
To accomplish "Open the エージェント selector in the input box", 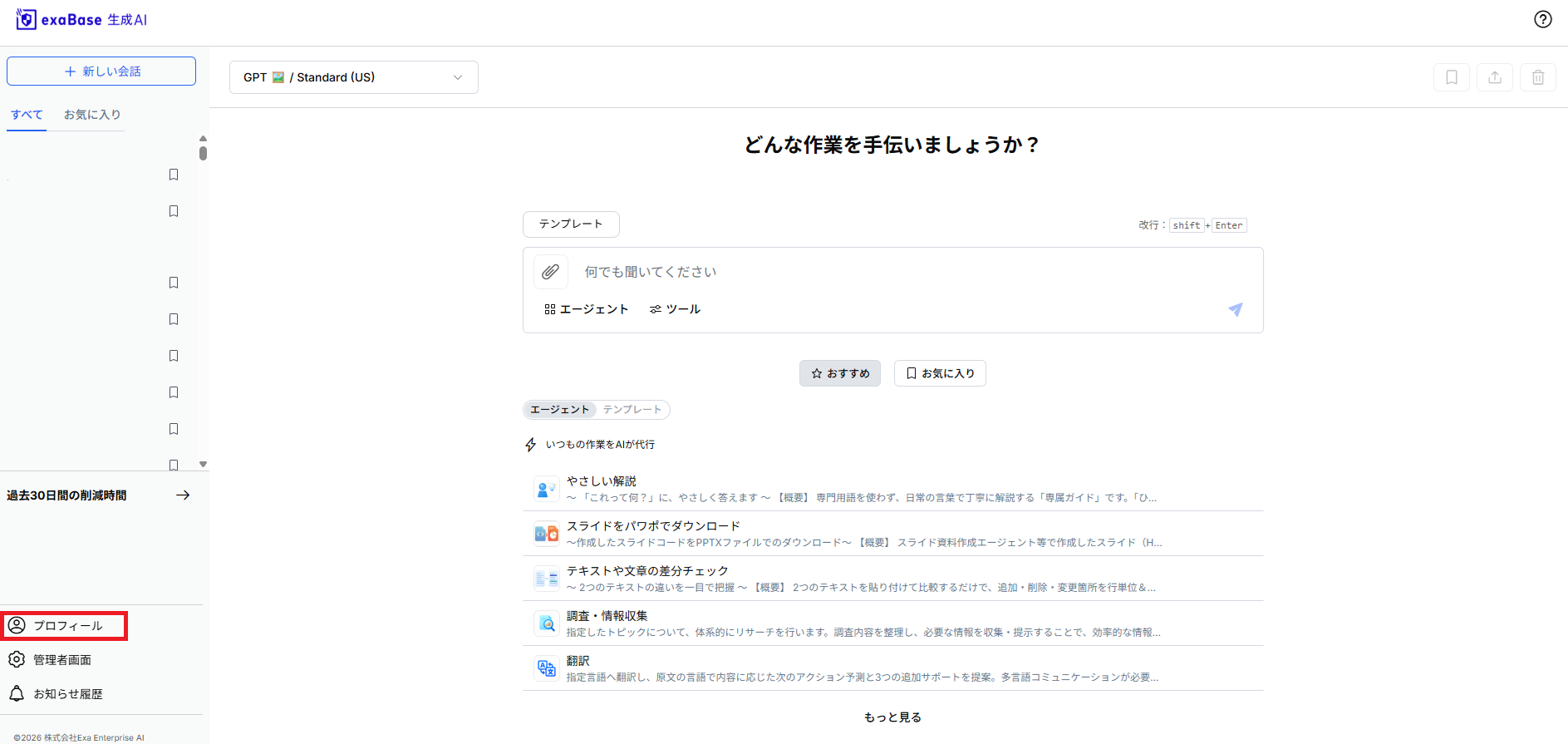I will (587, 309).
